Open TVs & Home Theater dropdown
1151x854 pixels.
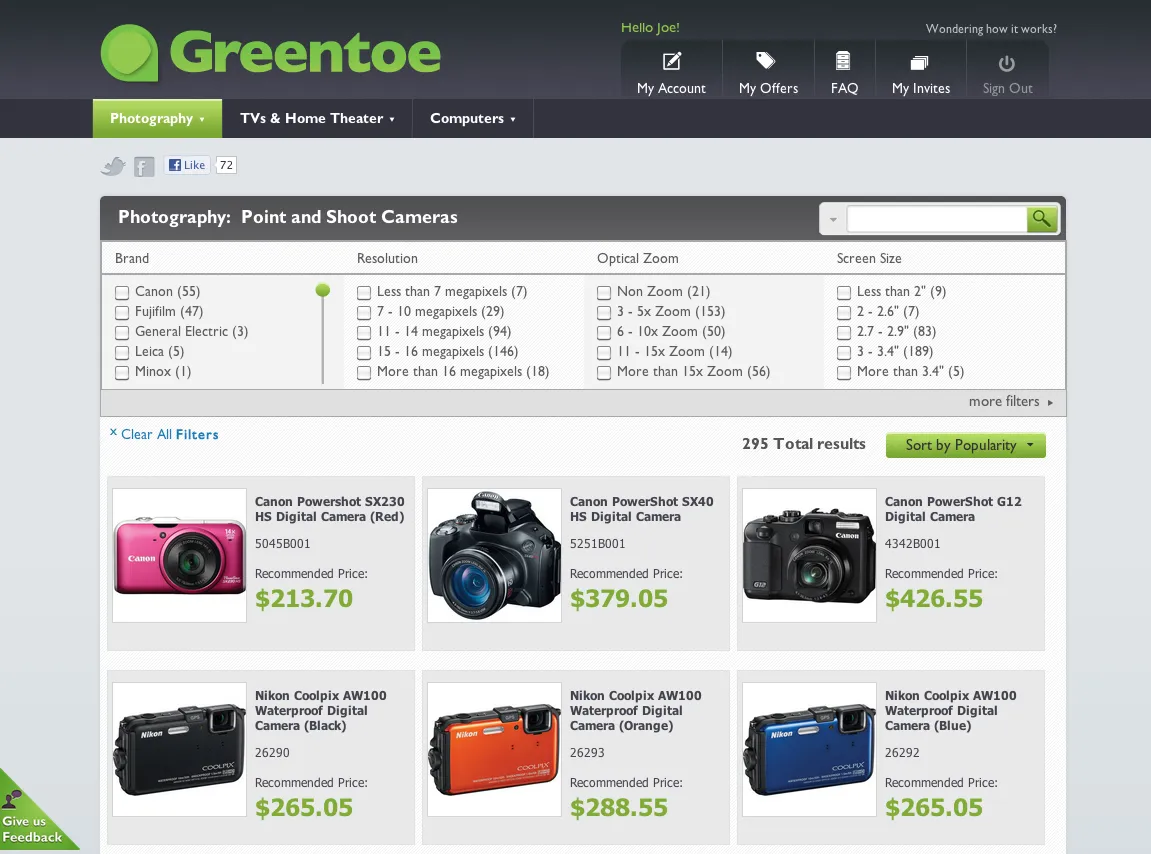(317, 118)
